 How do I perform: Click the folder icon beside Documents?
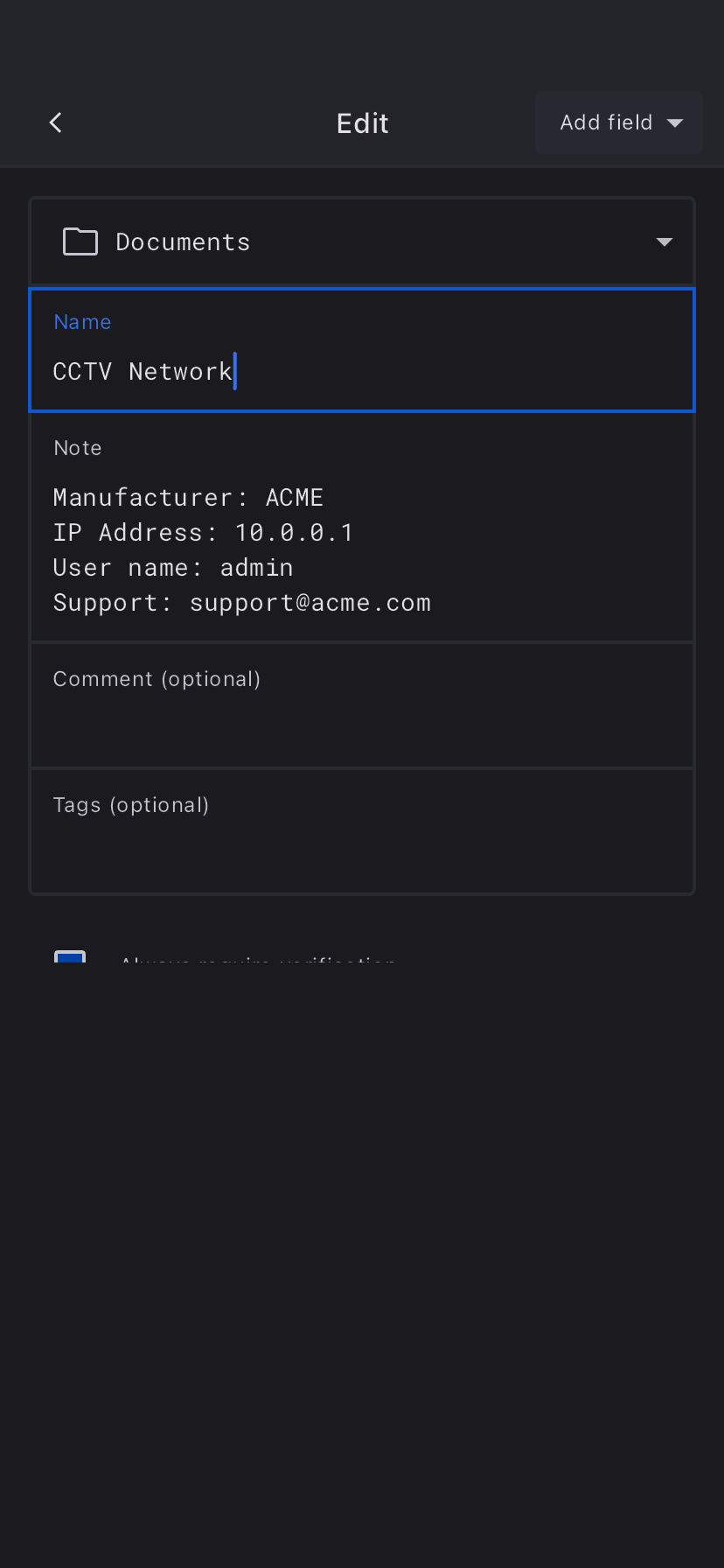[x=80, y=241]
